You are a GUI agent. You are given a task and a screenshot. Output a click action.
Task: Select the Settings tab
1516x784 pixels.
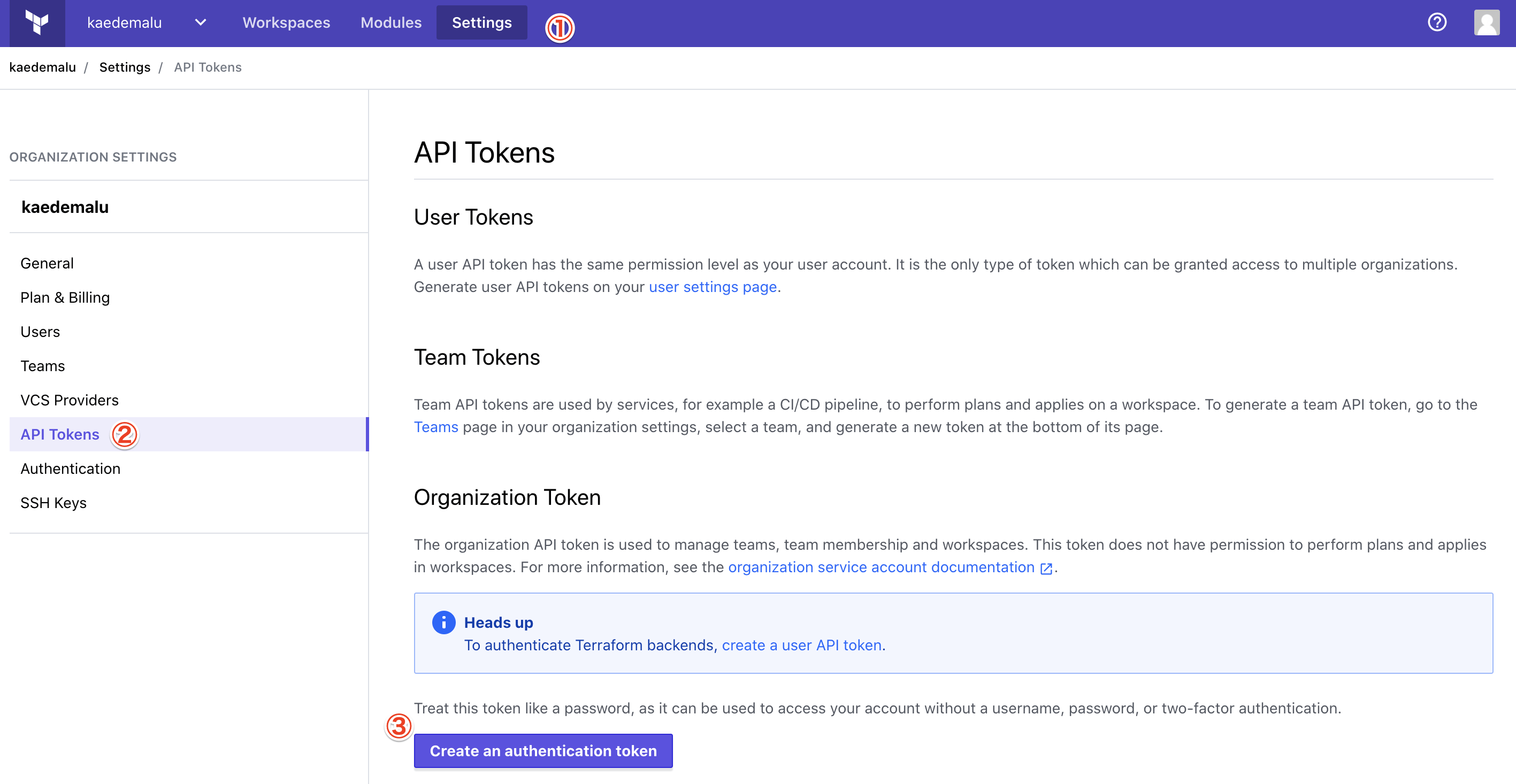pos(481,22)
